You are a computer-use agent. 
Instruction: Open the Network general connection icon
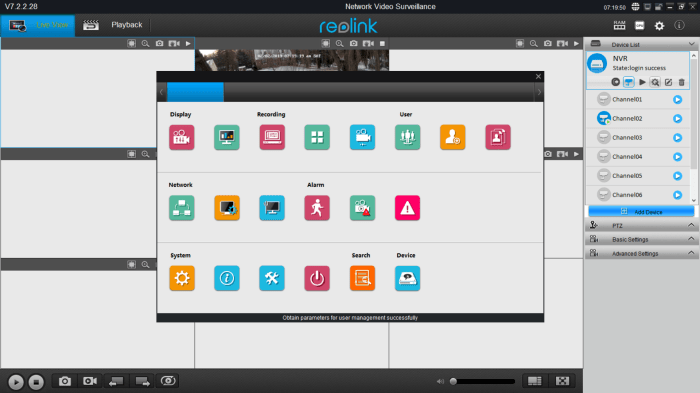click(x=182, y=208)
